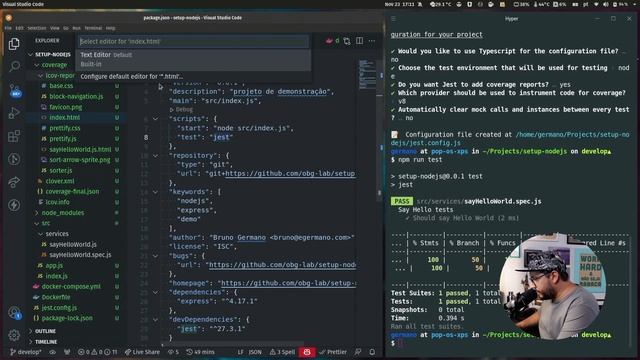Screen dimensions: 640x360
Task: Open the Thunder Client lightning icon
Action: coord(14,205)
